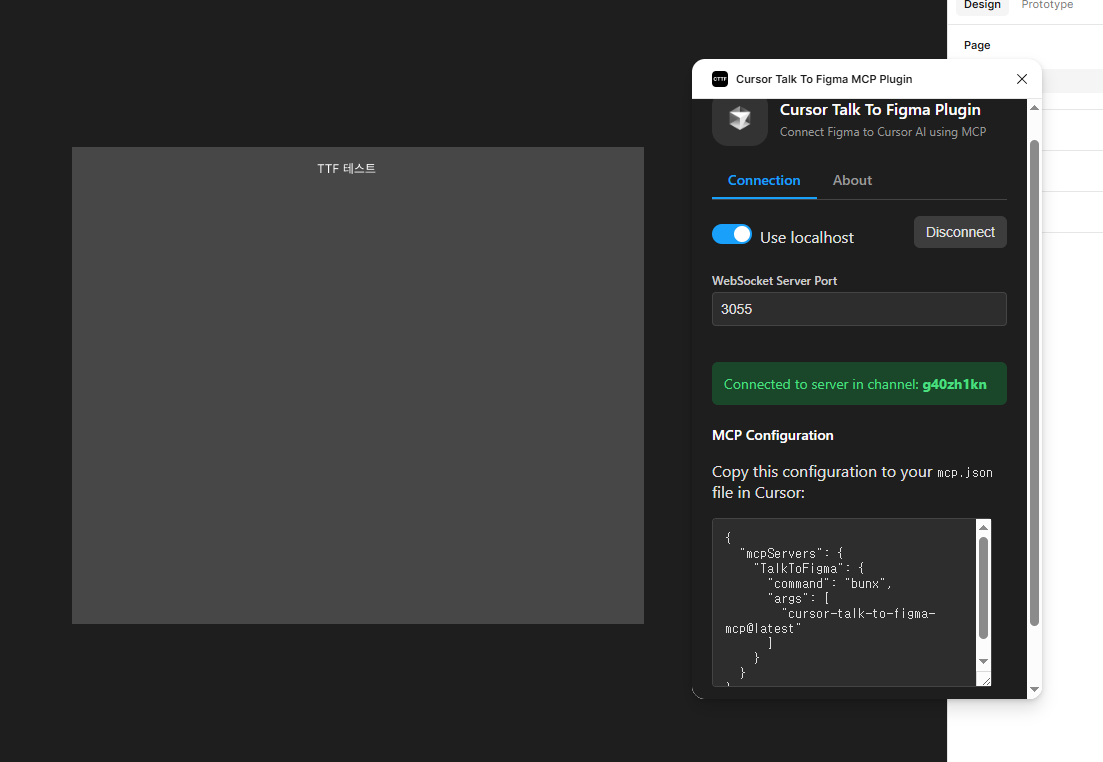Select the Design tab in Figma panel
1103x762 pixels.
tap(982, 5)
